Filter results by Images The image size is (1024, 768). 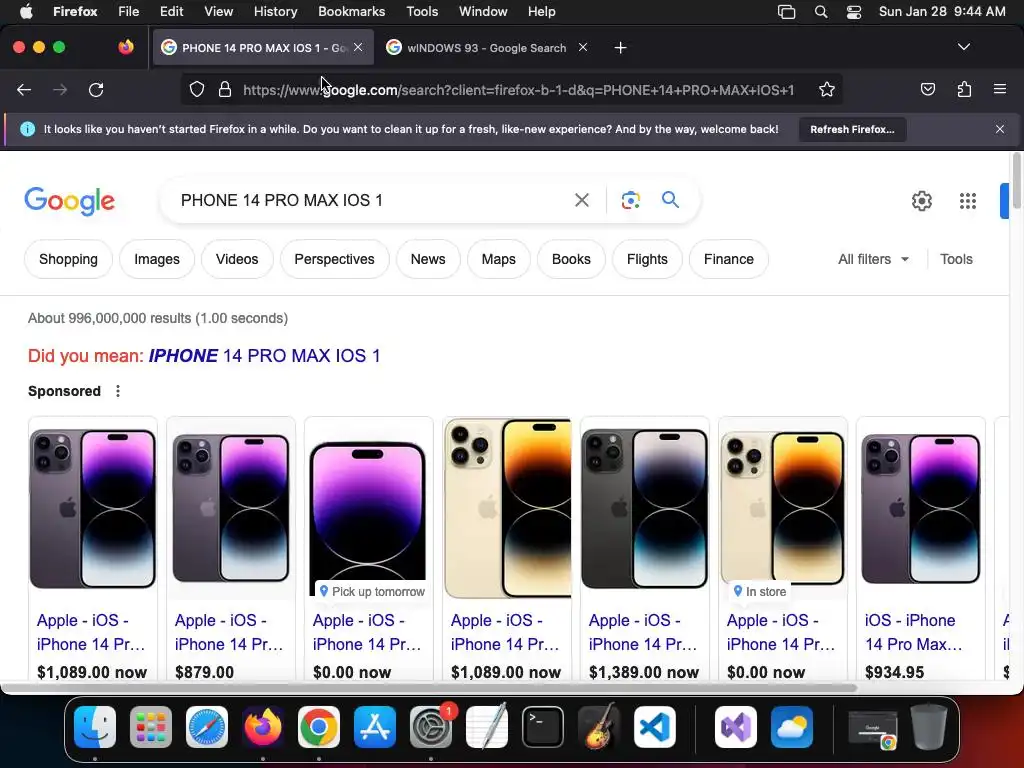pyautogui.click(x=157, y=259)
